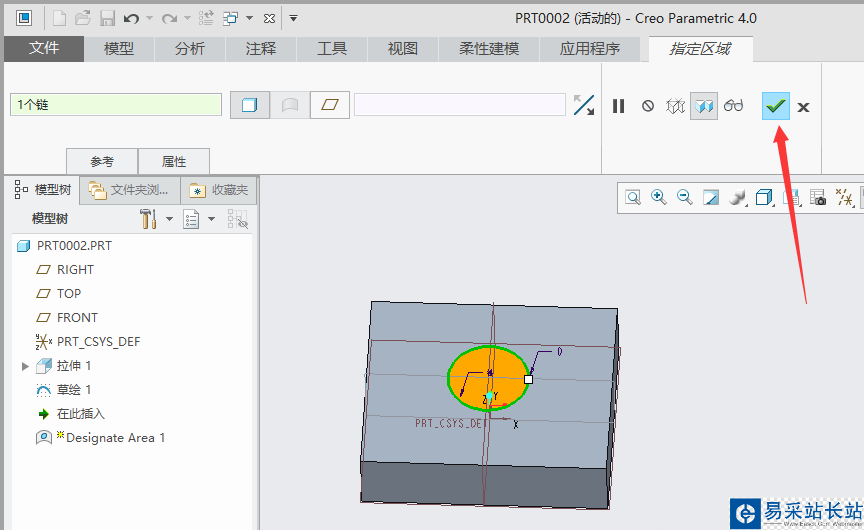
Task: Click the tree filter search icon
Action: (237, 219)
